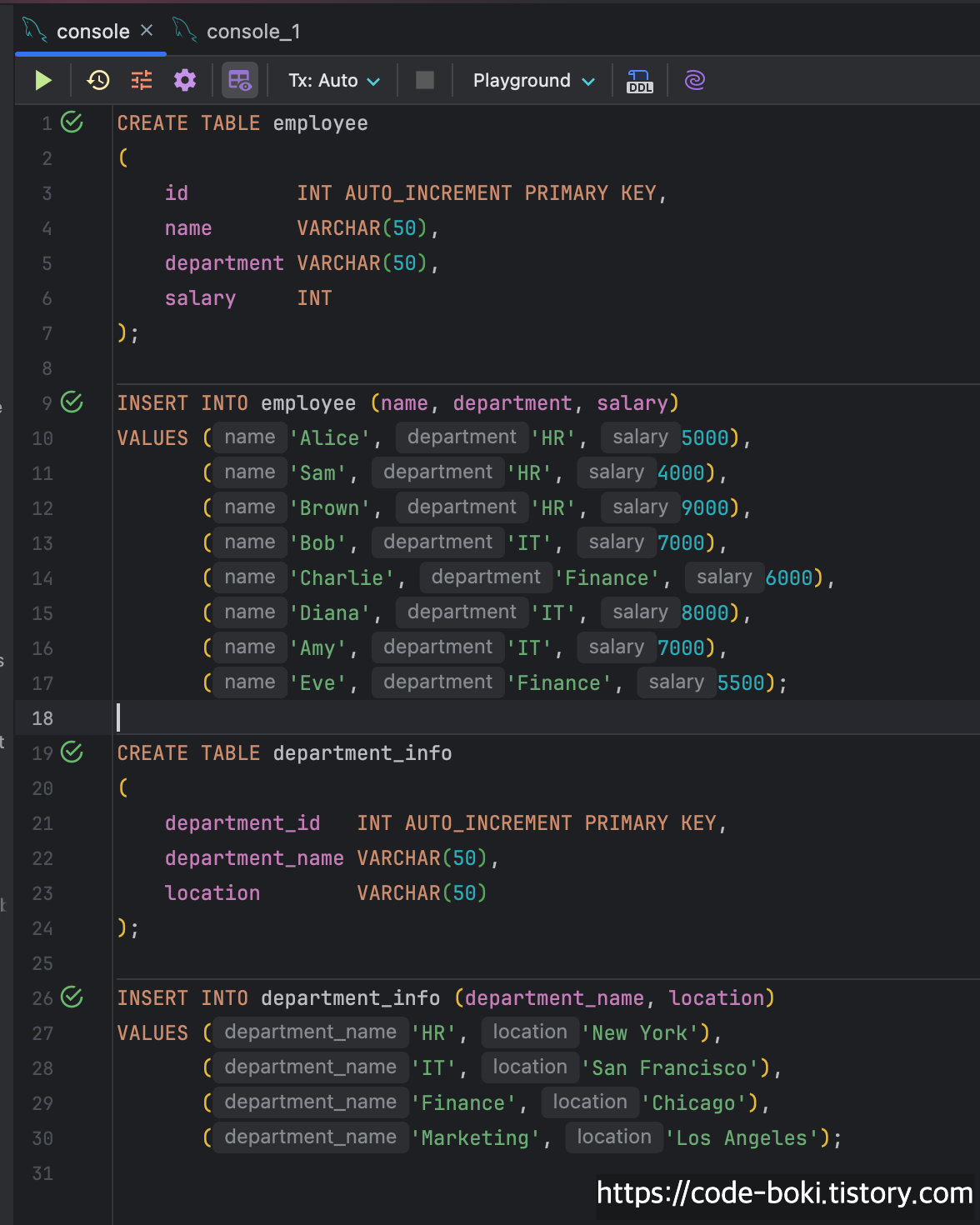Click the green checkmark on line 26
Viewport: 980px width, 1225px height.
(72, 997)
